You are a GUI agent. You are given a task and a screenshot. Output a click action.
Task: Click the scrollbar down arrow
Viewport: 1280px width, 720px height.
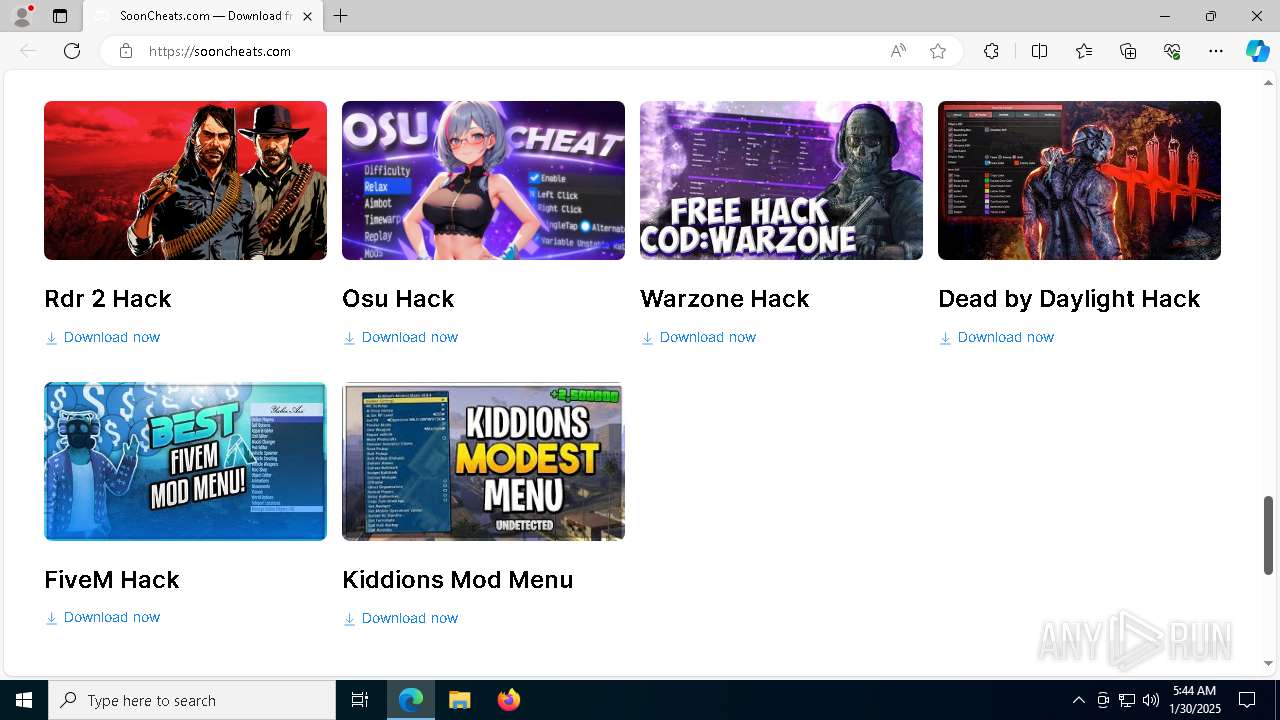pos(1269,663)
